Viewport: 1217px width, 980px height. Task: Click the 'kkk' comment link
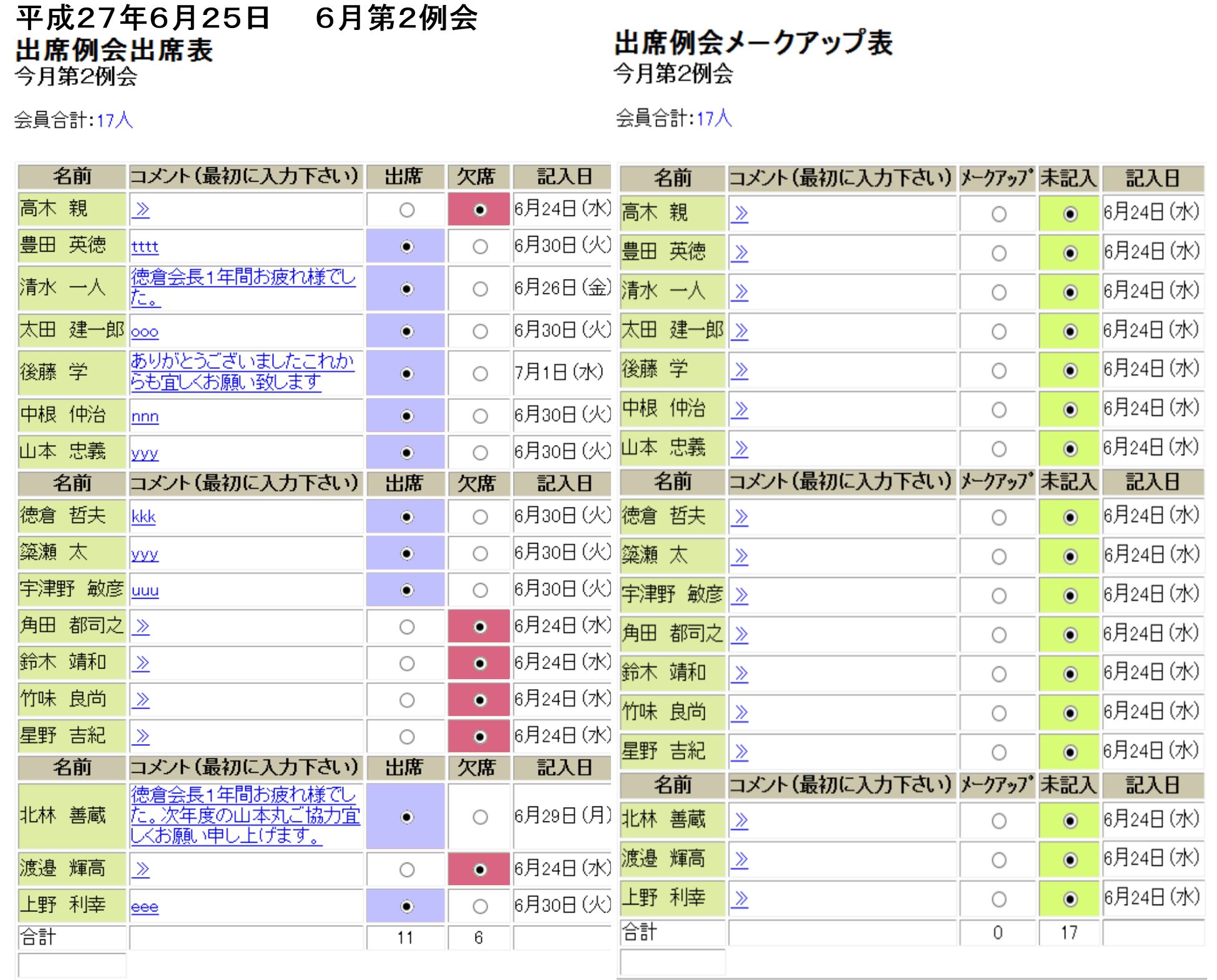point(144,517)
